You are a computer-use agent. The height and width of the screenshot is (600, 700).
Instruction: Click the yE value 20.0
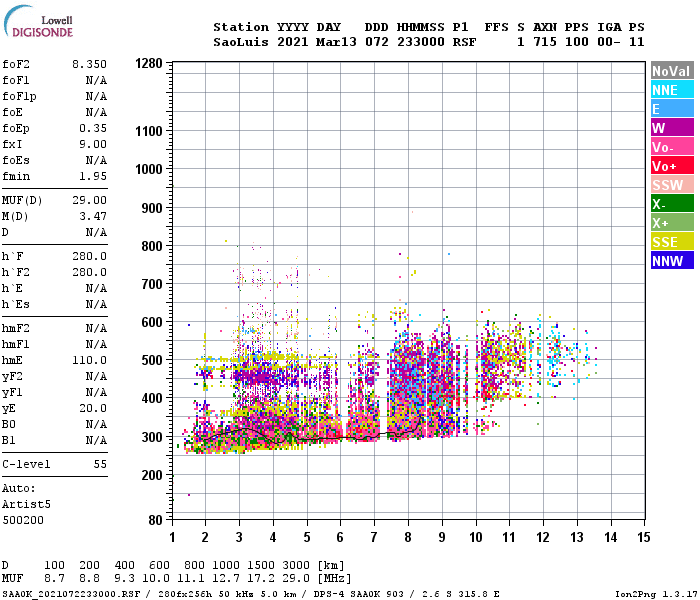click(x=93, y=408)
